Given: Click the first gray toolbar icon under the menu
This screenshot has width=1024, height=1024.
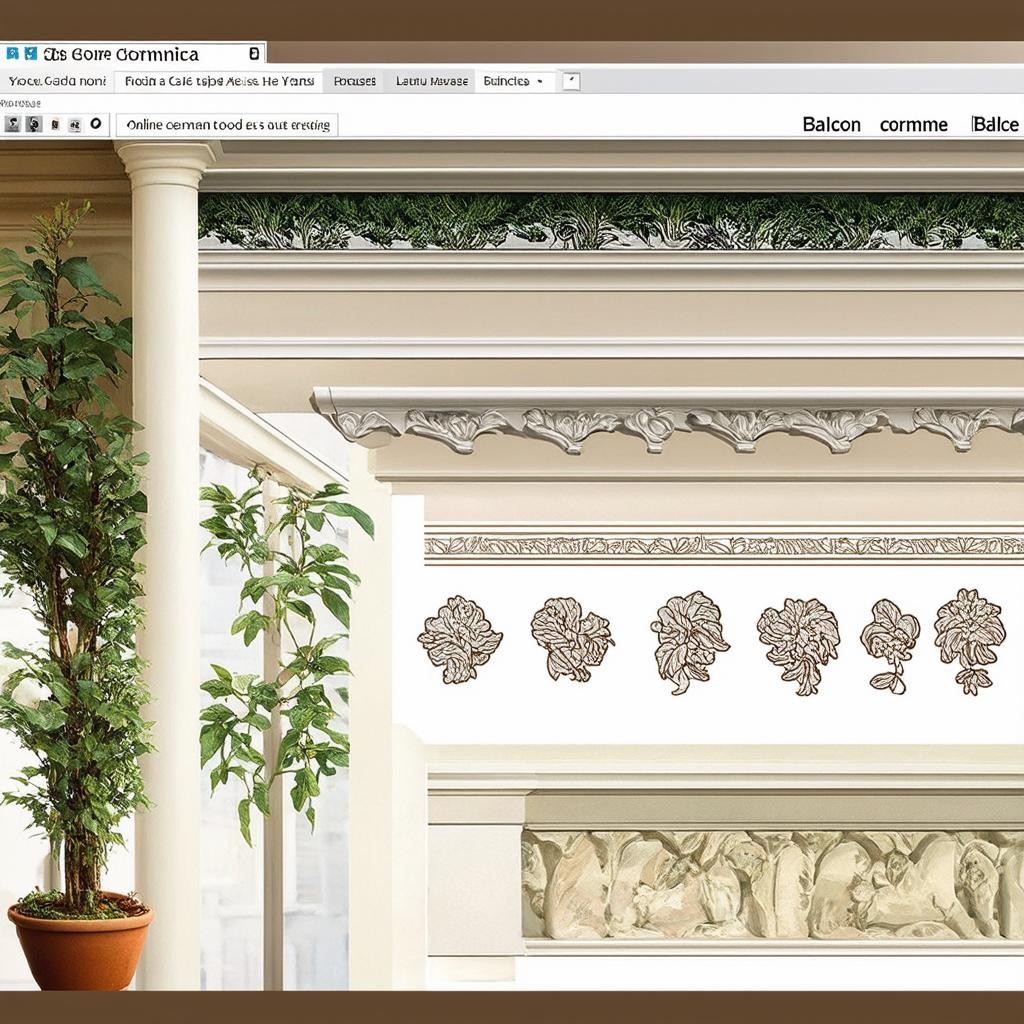Looking at the screenshot, I should (x=12, y=124).
